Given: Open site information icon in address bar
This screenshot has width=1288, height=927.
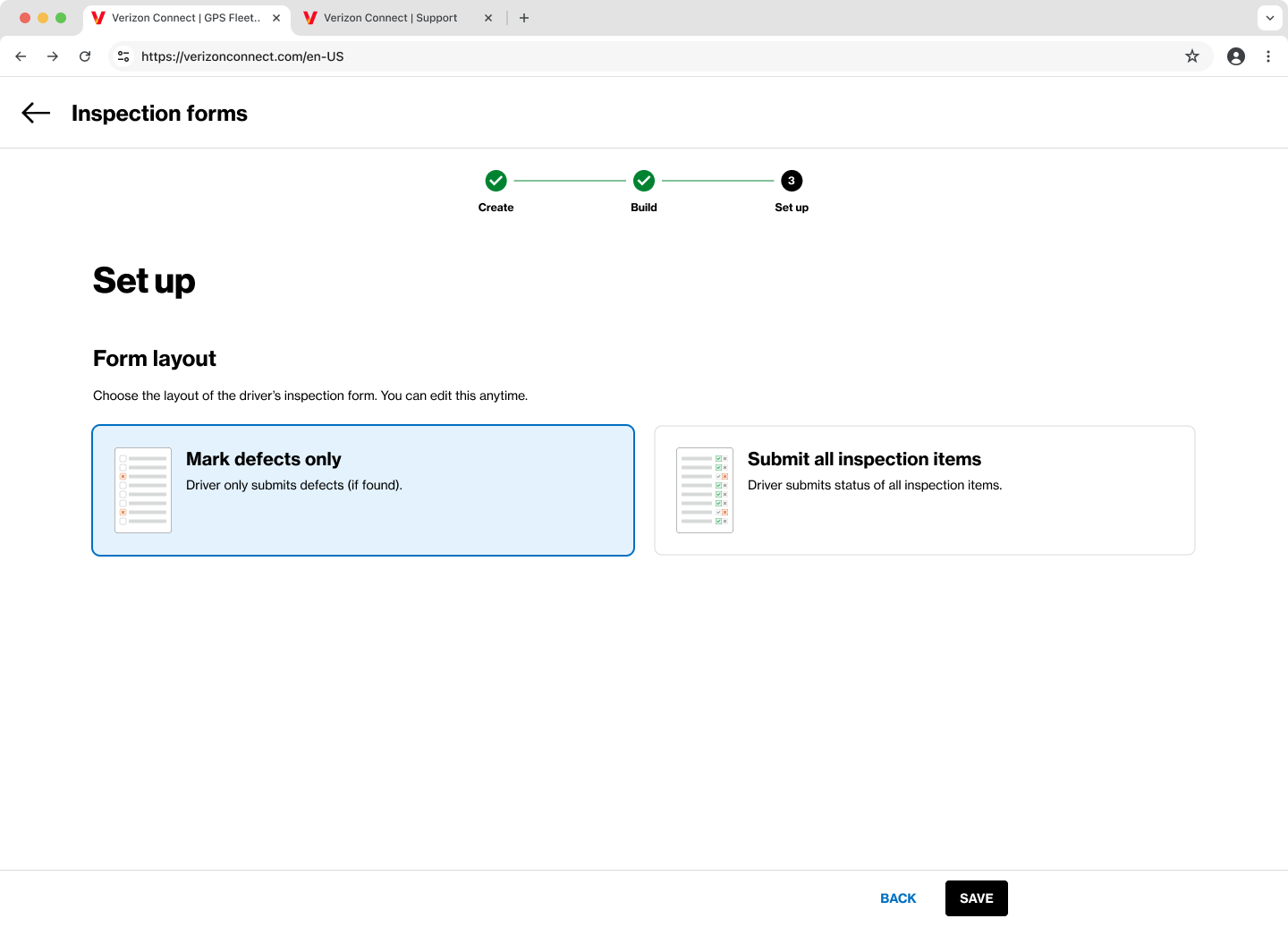Looking at the screenshot, I should pos(123,55).
